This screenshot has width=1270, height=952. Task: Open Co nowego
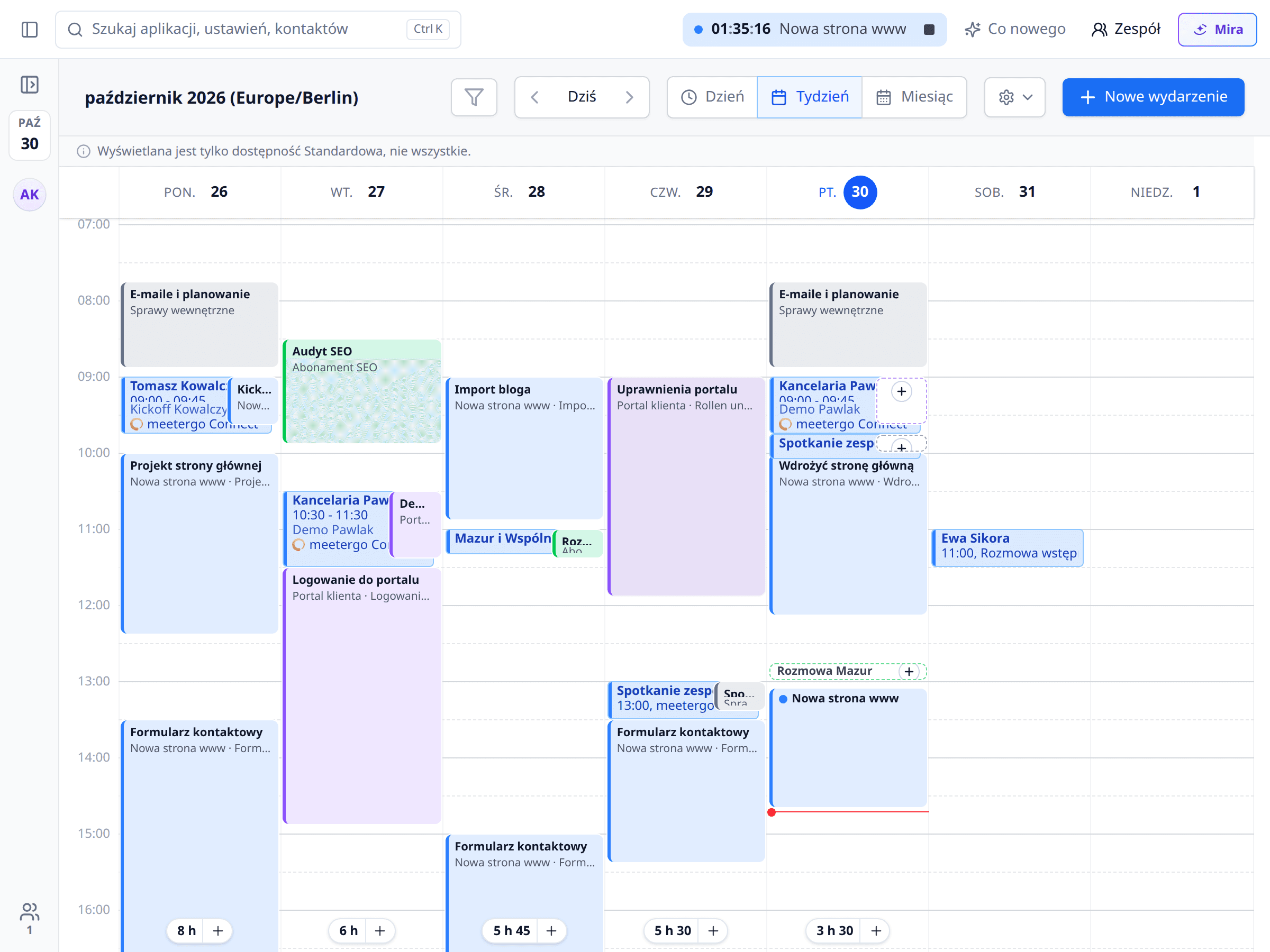click(1014, 29)
